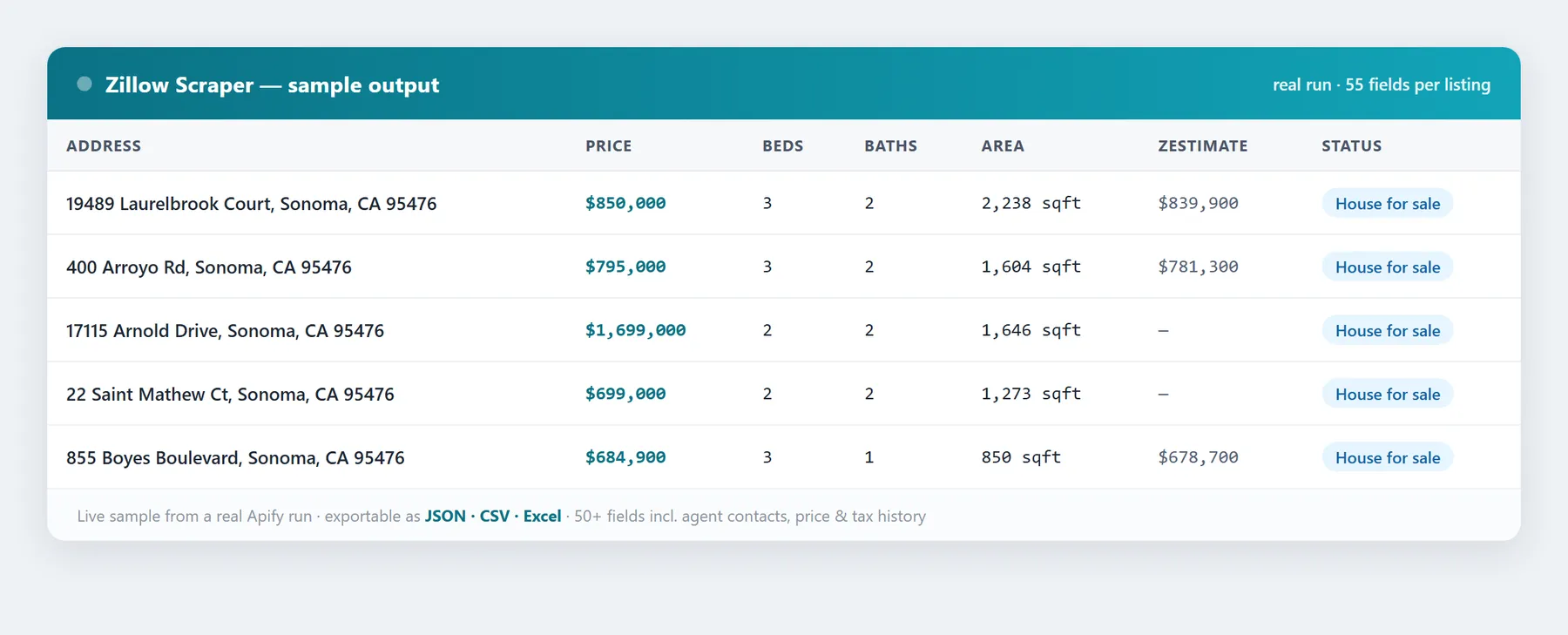The image size is (1568, 635).
Task: Click 'House for sale' badge for 400 Arroyo Rd
Action: pyautogui.click(x=1388, y=267)
